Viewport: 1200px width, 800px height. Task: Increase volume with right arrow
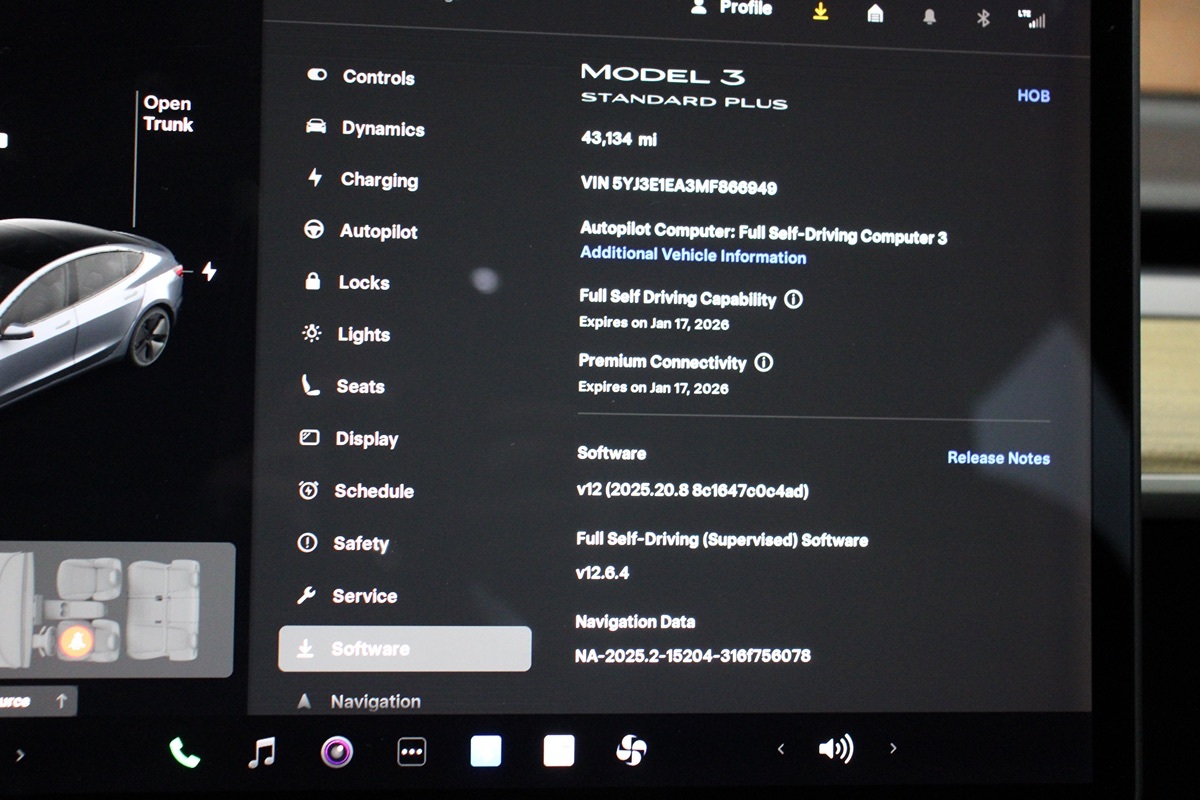tap(893, 748)
